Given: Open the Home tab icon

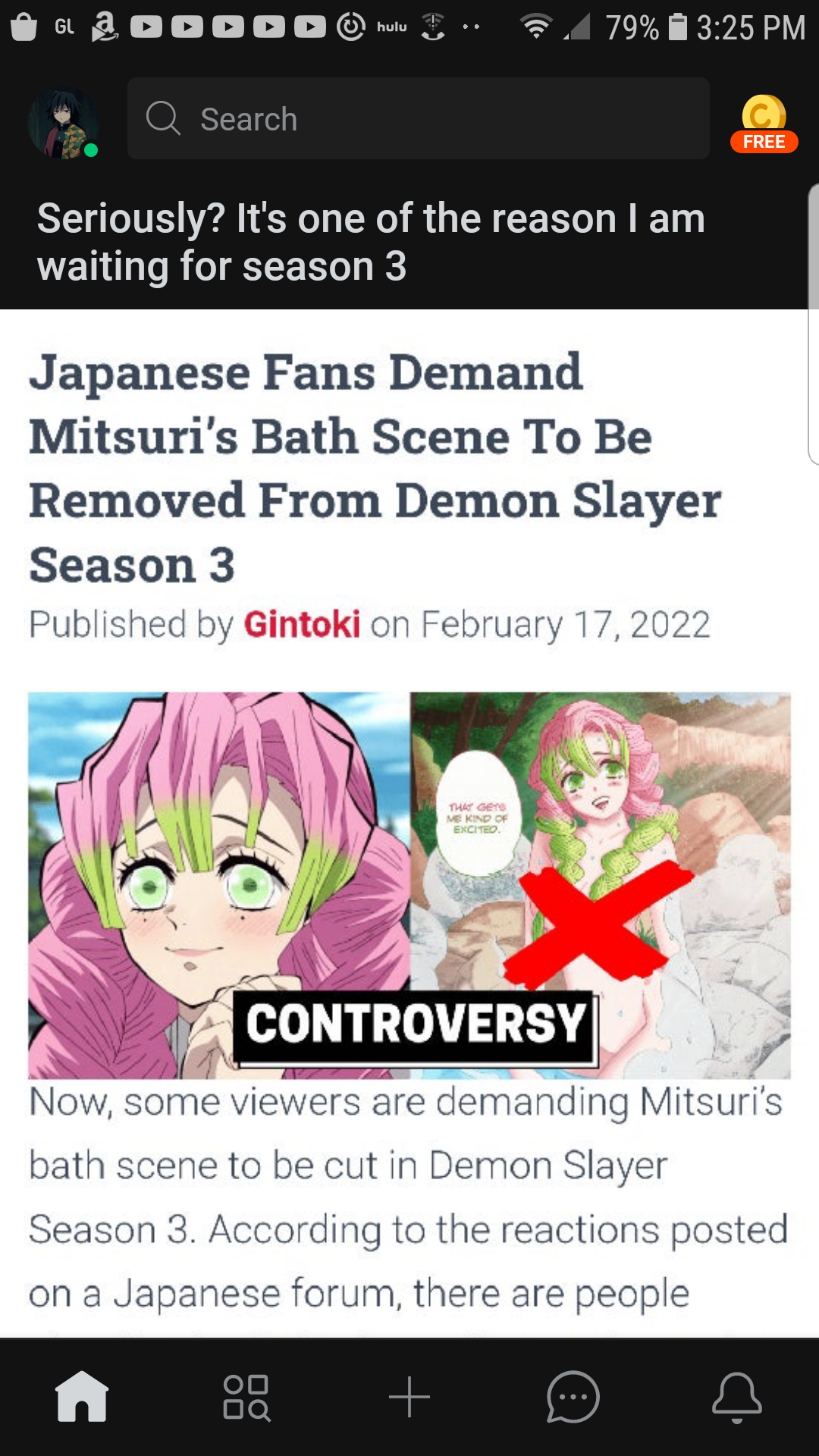Looking at the screenshot, I should click(82, 1396).
